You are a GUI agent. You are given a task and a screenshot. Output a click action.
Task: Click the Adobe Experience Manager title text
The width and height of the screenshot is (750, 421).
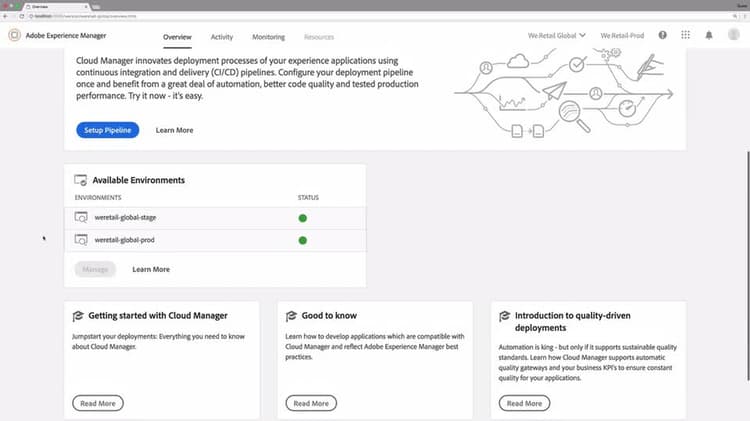[66, 35]
